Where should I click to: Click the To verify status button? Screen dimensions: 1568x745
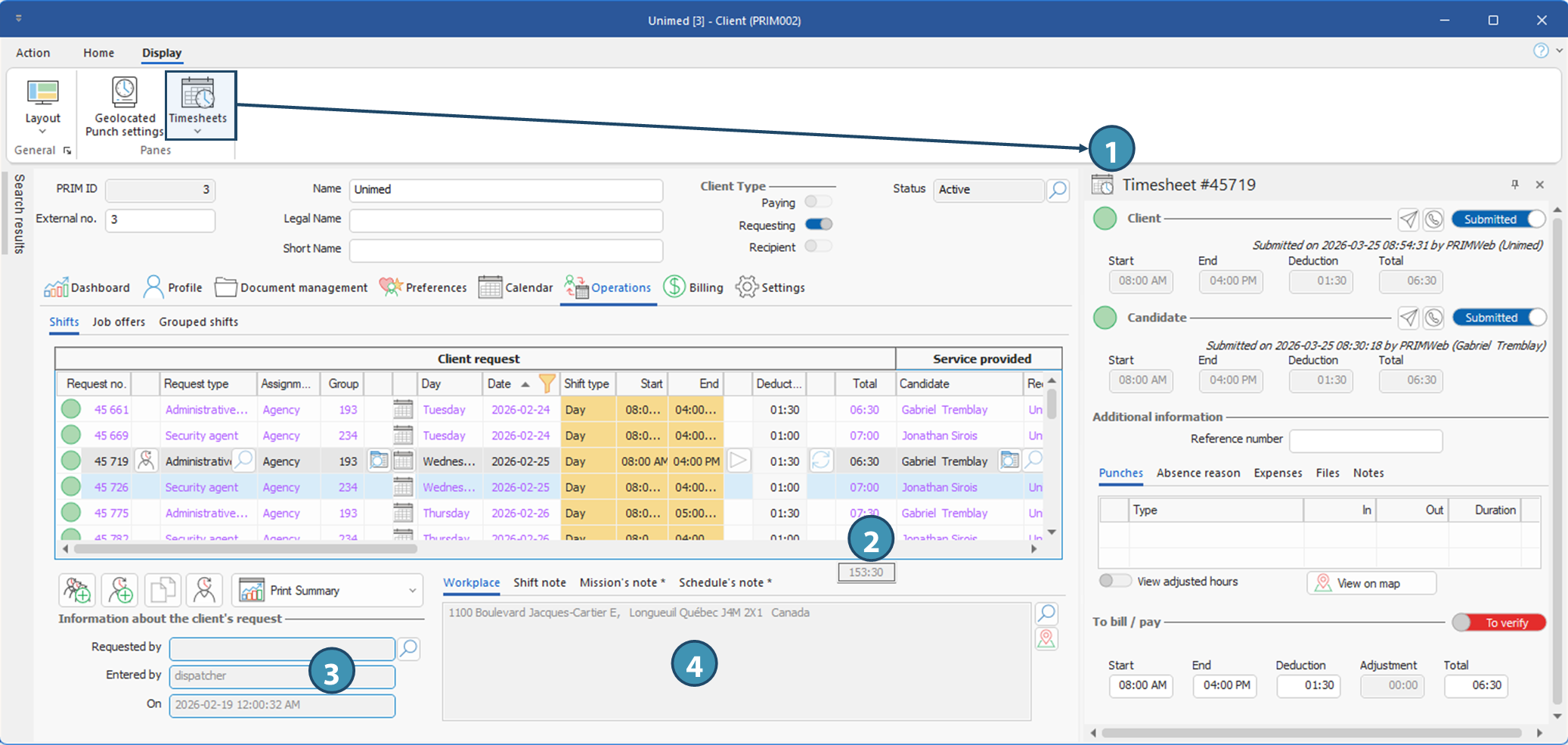click(1498, 622)
